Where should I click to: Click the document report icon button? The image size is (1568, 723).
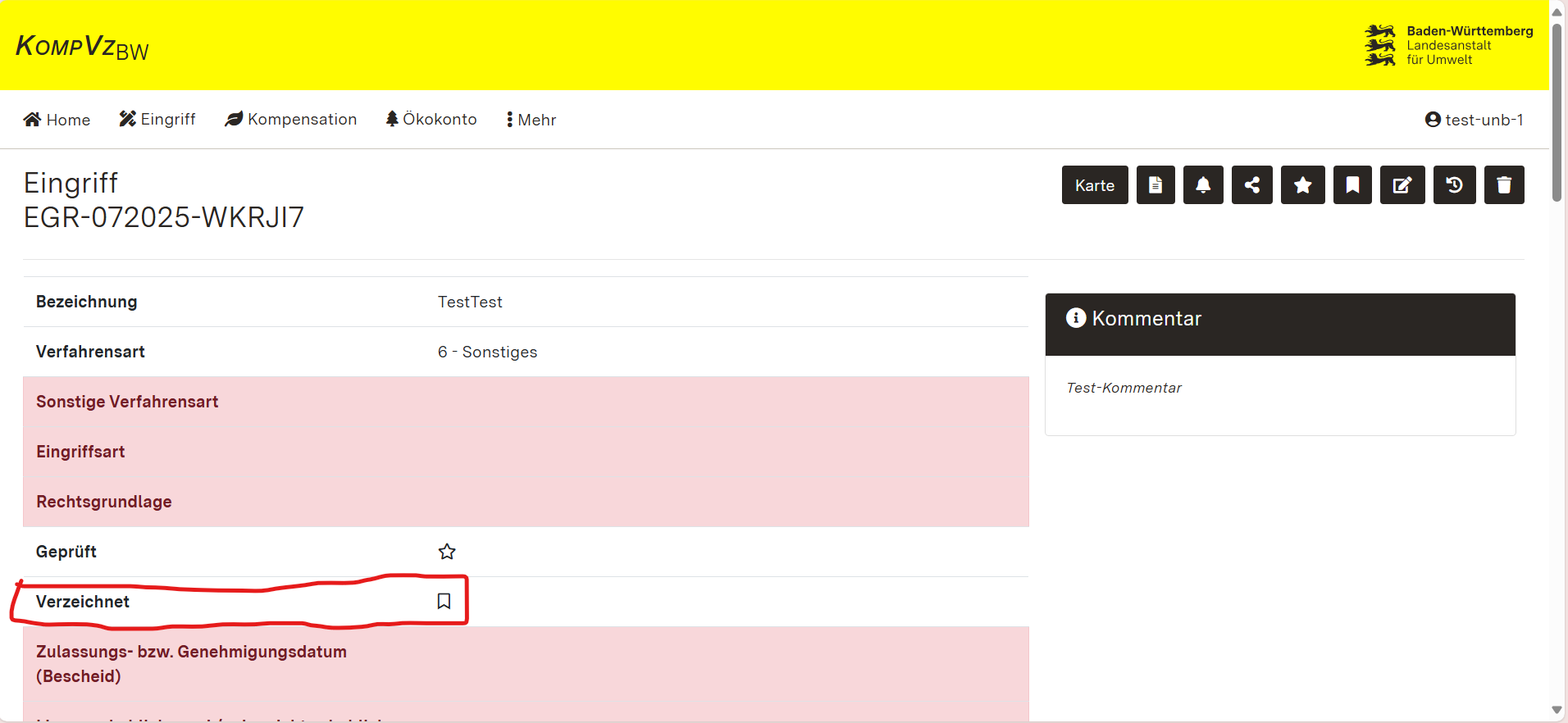(x=1155, y=185)
